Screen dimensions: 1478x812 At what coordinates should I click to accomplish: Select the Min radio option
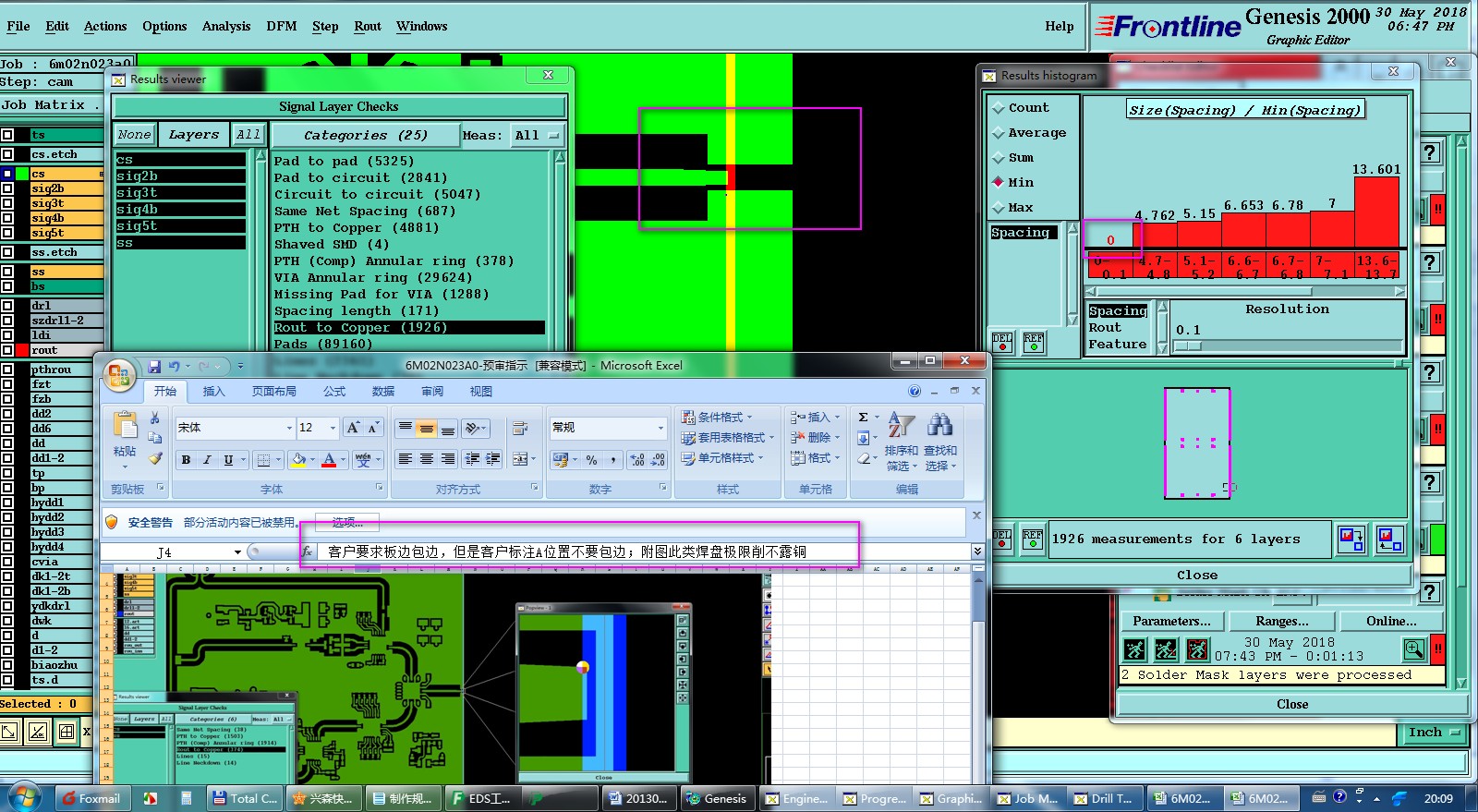tap(999, 182)
